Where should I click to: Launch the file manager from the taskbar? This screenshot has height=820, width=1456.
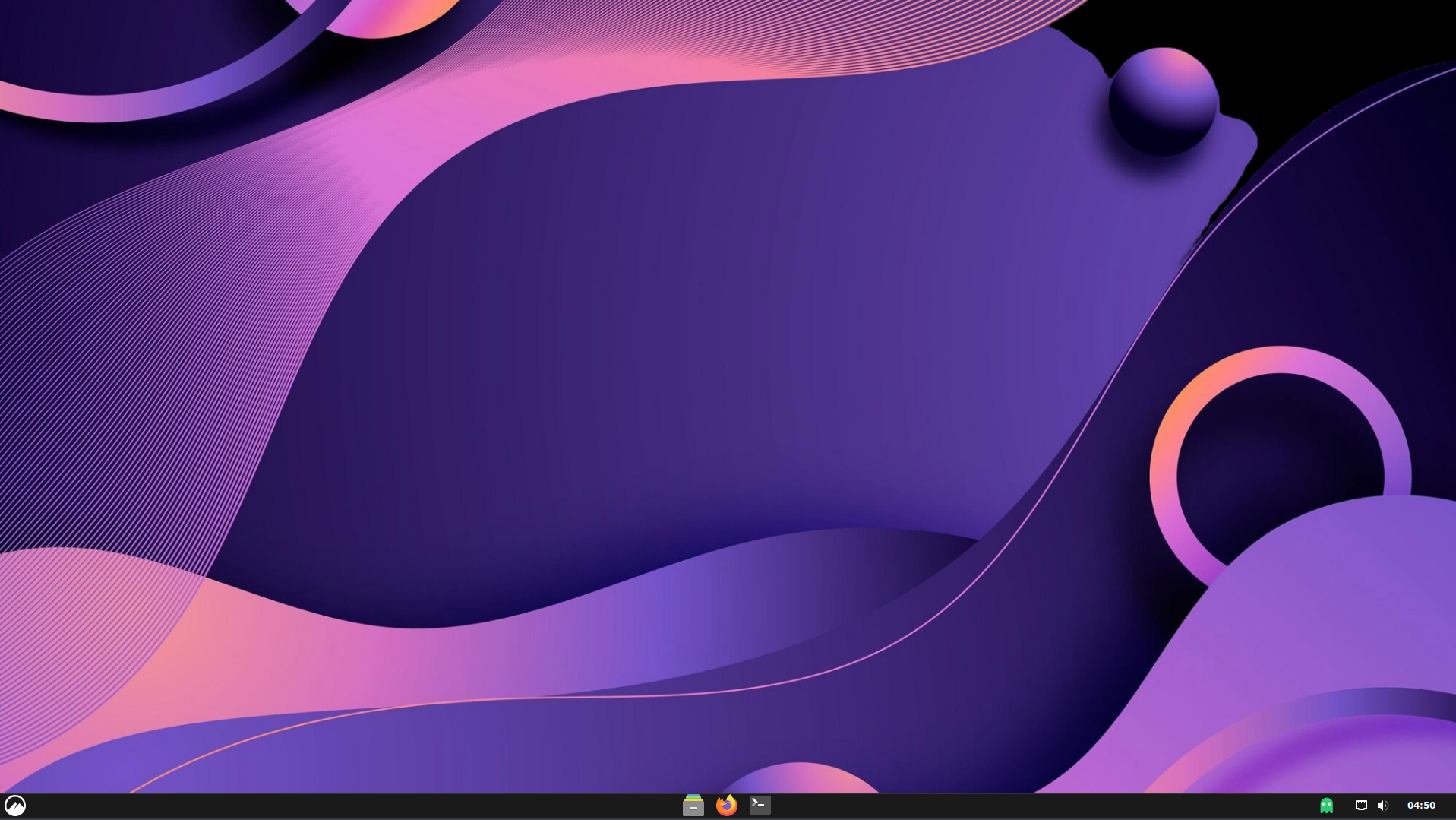coord(693,805)
